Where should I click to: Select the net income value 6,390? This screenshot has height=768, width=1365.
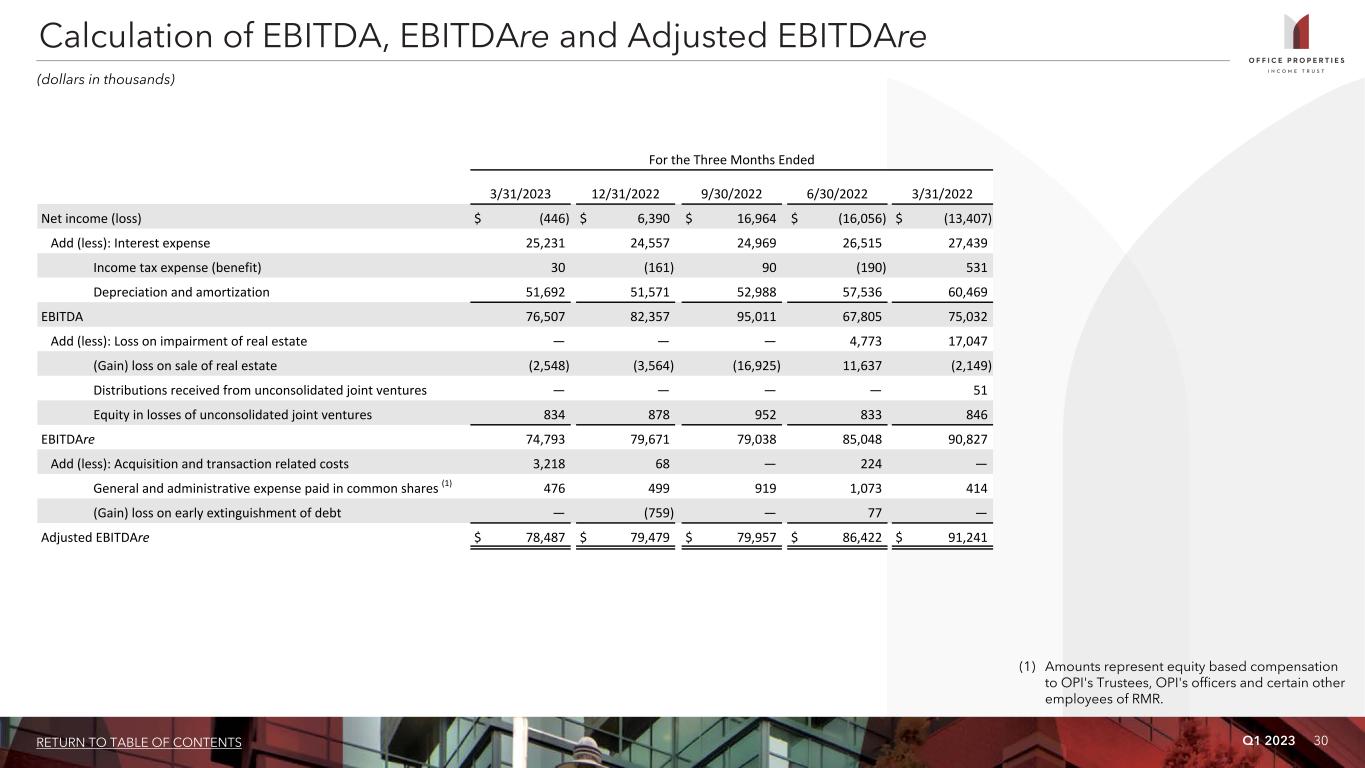click(653, 218)
